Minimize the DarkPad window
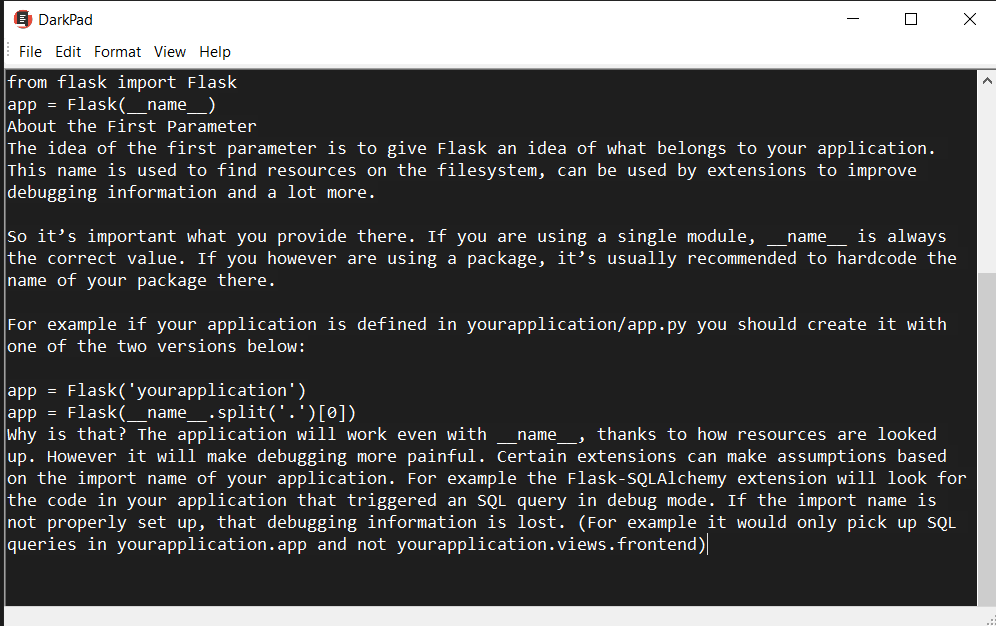 click(853, 19)
